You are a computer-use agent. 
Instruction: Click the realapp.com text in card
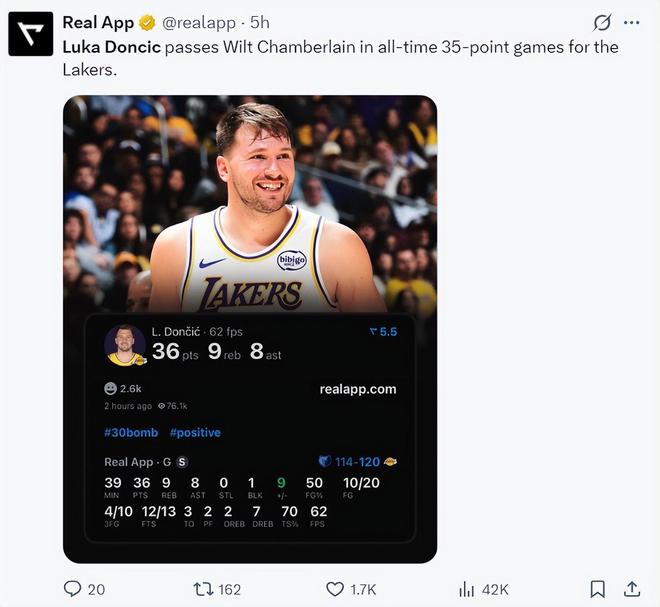pos(358,389)
